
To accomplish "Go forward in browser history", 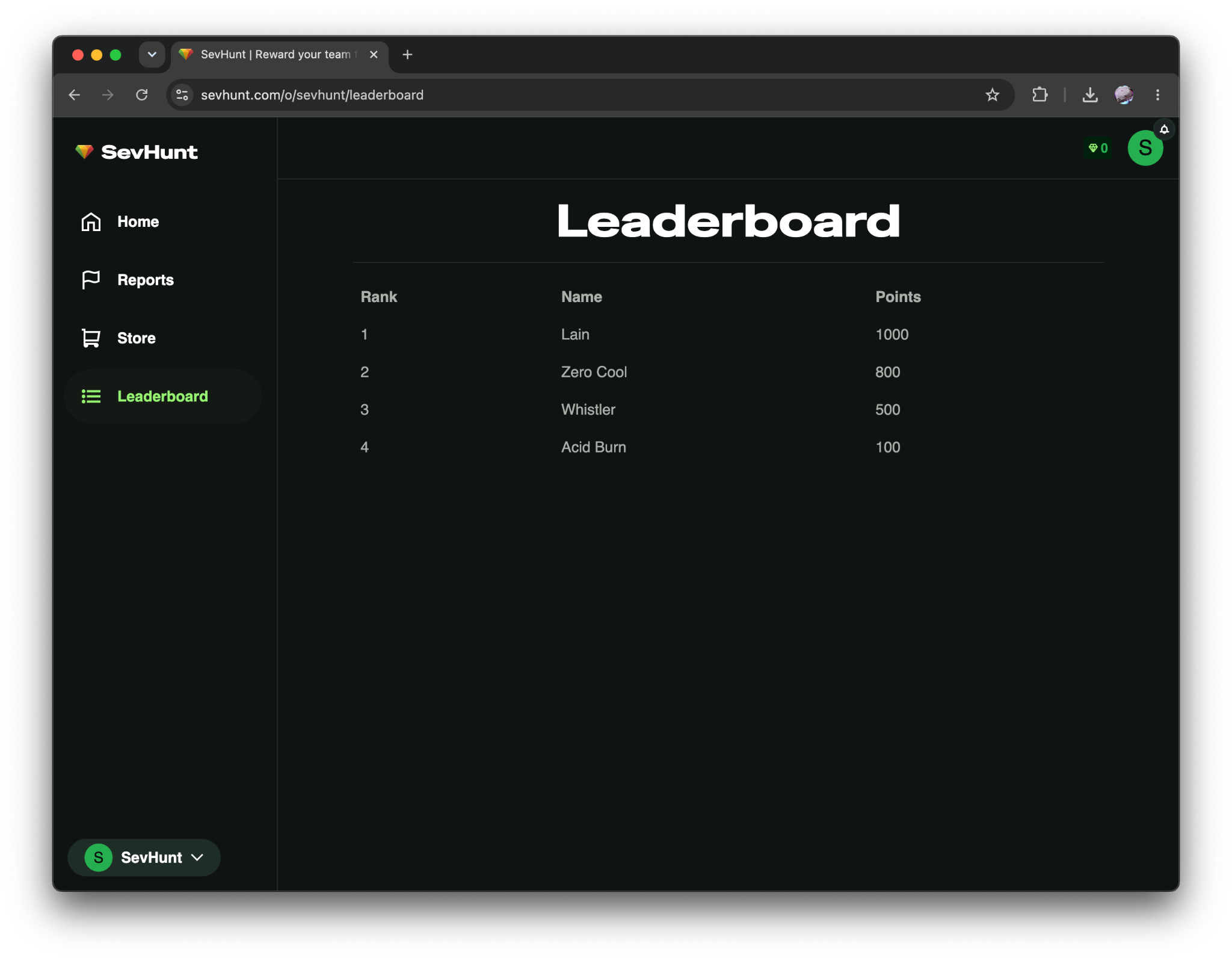I will point(108,95).
